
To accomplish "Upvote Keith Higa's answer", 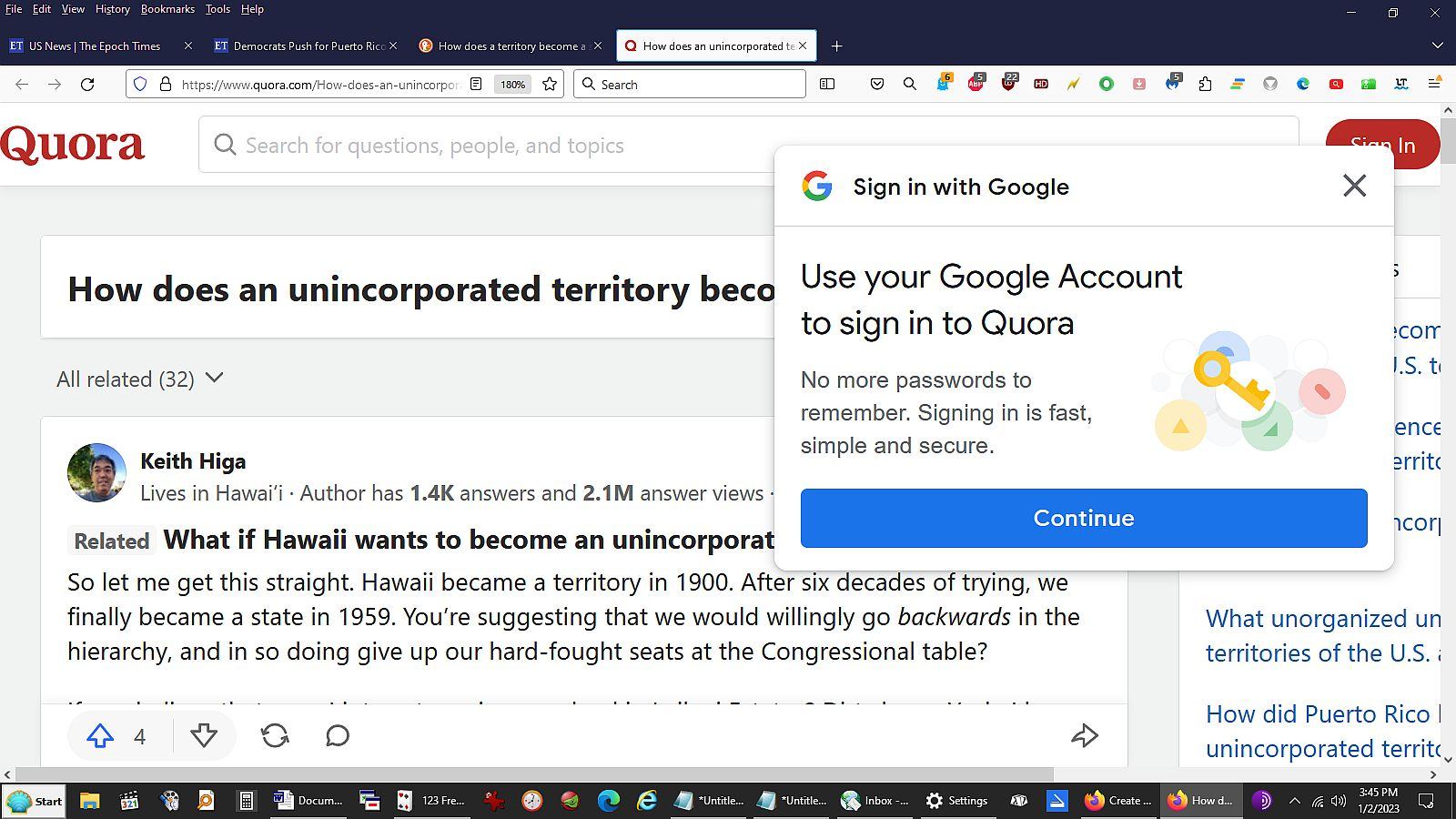I will point(100,736).
